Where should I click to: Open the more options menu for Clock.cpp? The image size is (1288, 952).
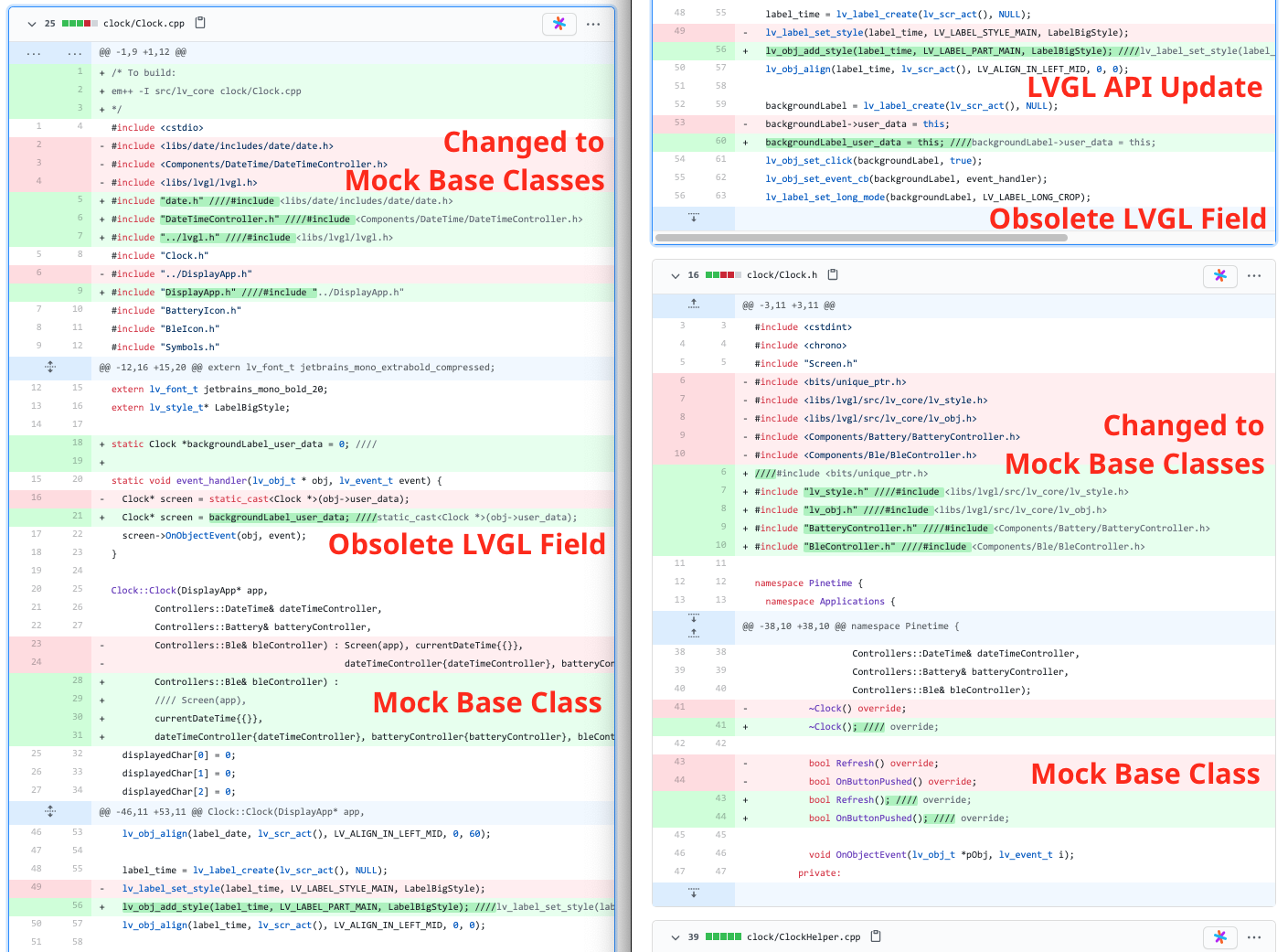[593, 24]
